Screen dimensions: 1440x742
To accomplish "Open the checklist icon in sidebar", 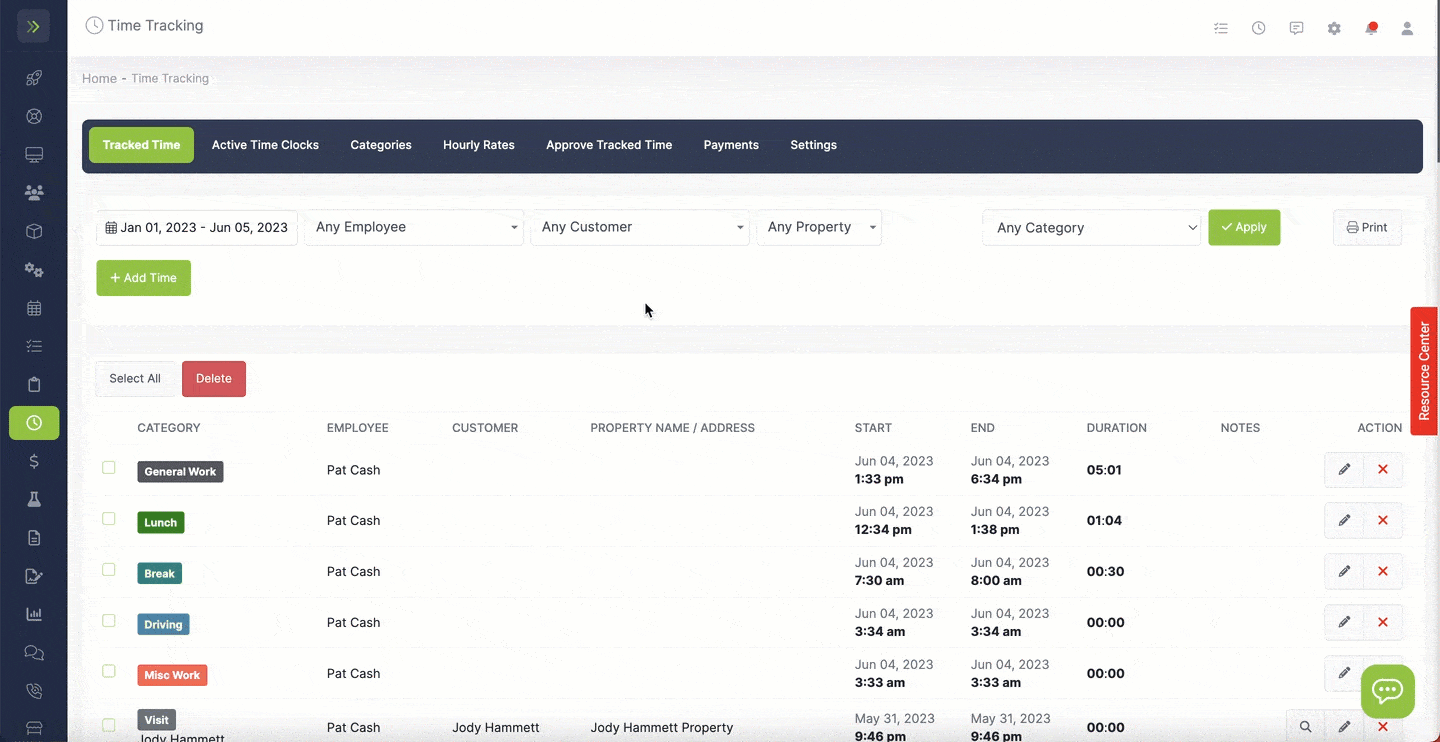I will 34,346.
